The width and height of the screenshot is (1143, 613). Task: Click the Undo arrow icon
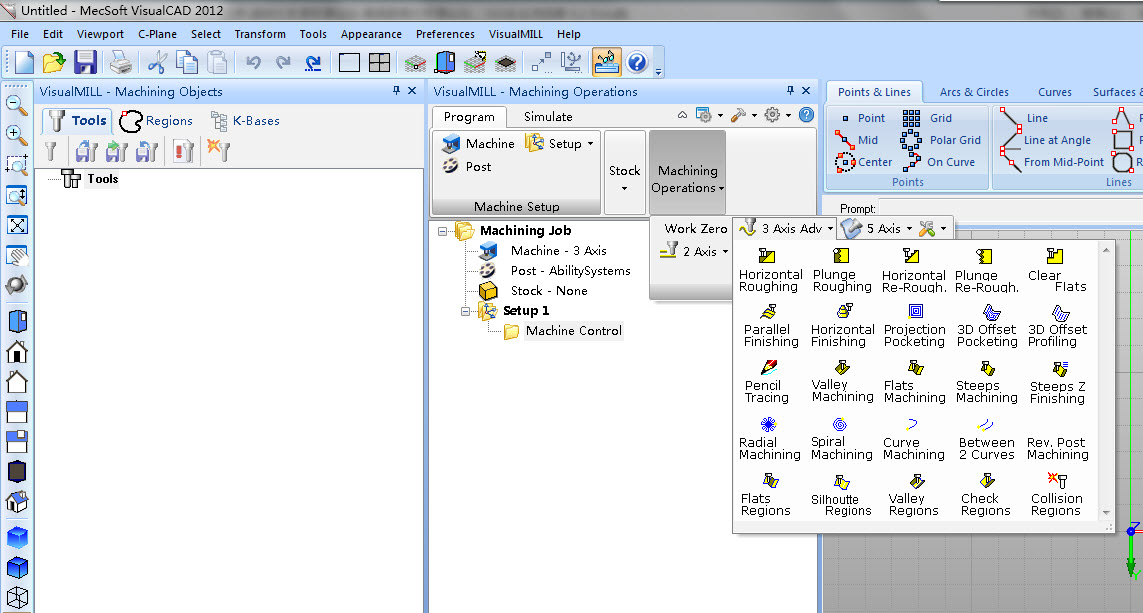(x=253, y=63)
